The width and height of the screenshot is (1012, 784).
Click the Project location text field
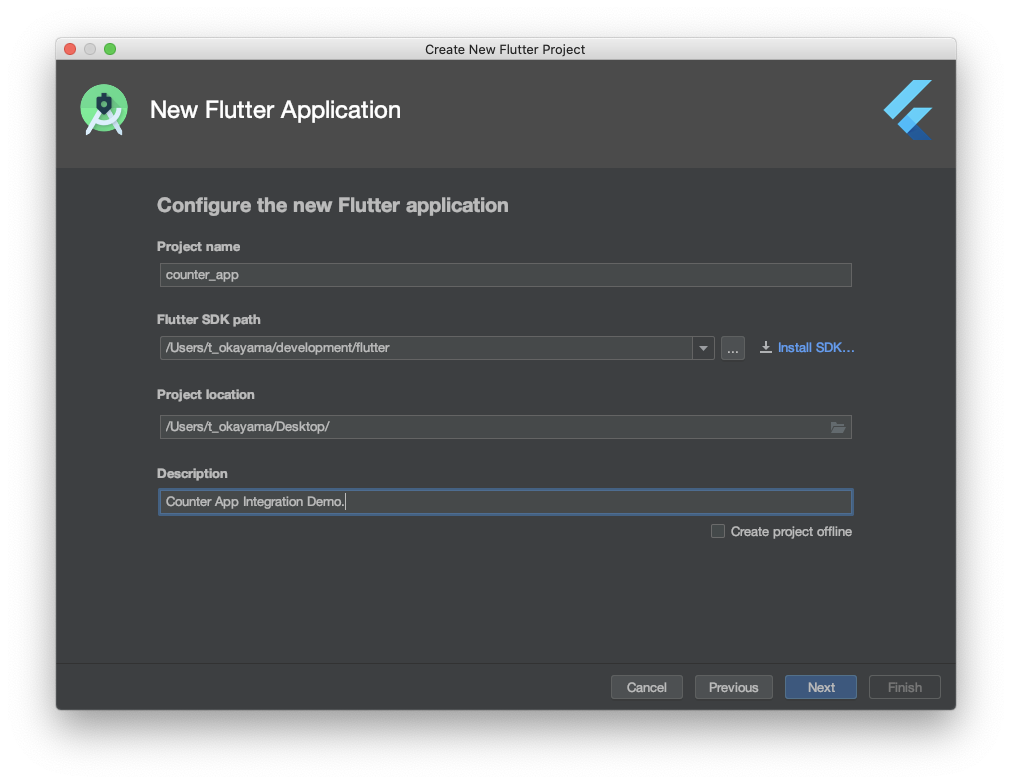pos(505,427)
